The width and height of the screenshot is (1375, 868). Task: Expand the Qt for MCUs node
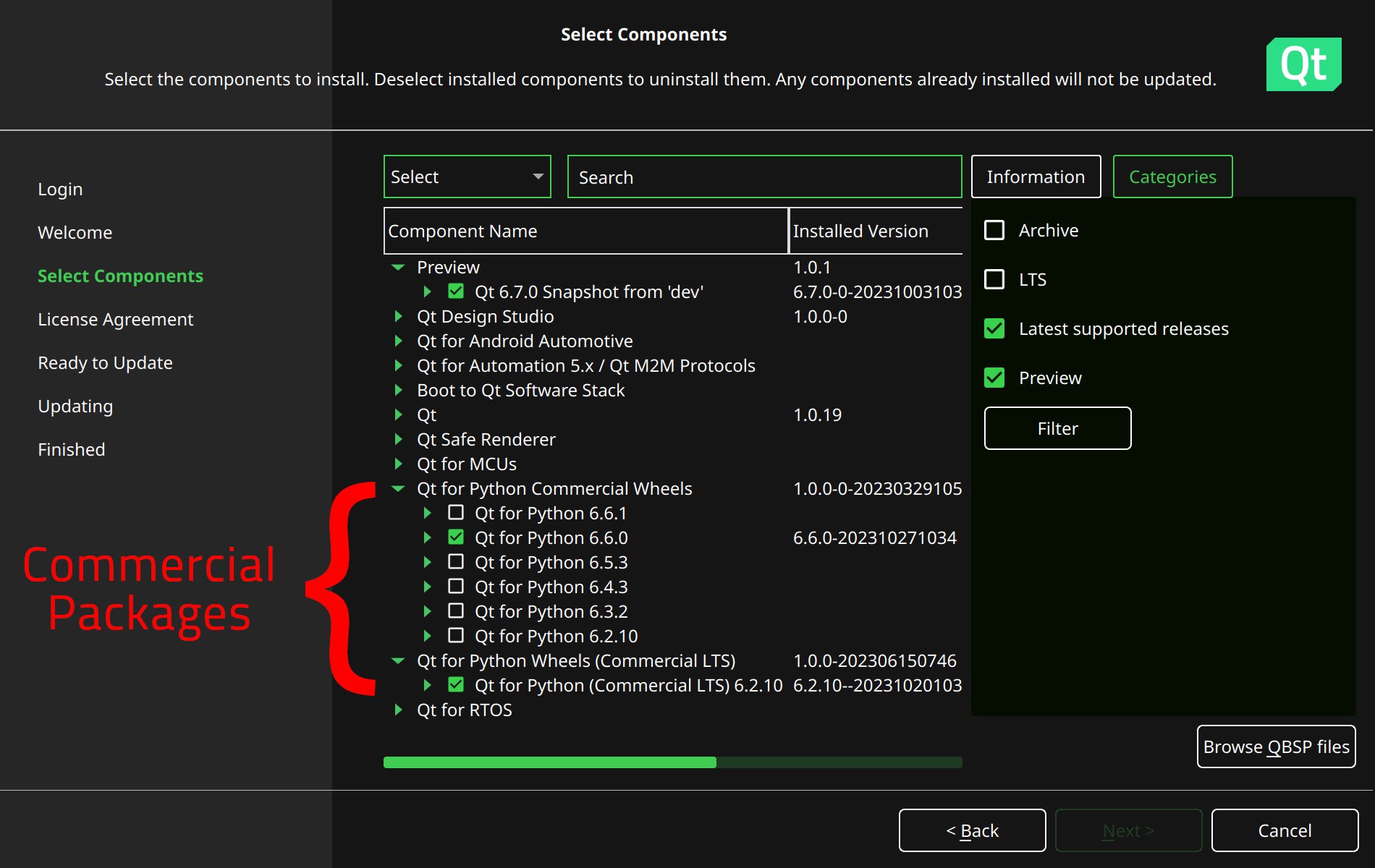coord(398,464)
